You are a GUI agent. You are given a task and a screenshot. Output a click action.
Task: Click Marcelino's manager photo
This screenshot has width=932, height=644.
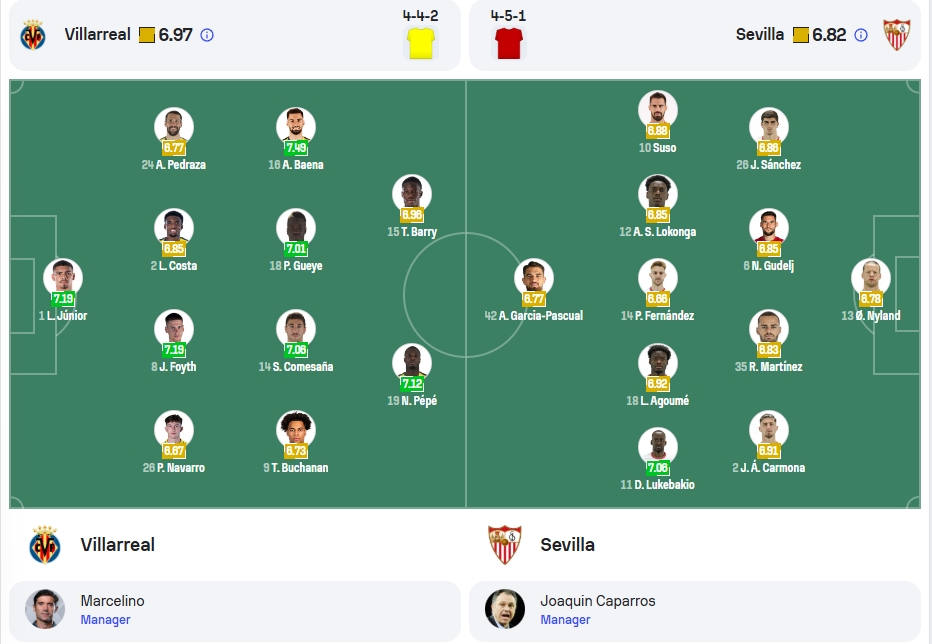pyautogui.click(x=45, y=610)
